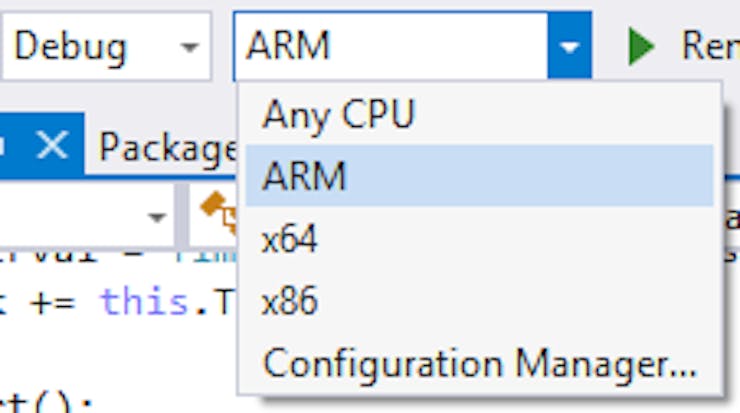The height and width of the screenshot is (413, 740).
Task: Click the ARM platform combo box field
Action: click(x=391, y=46)
